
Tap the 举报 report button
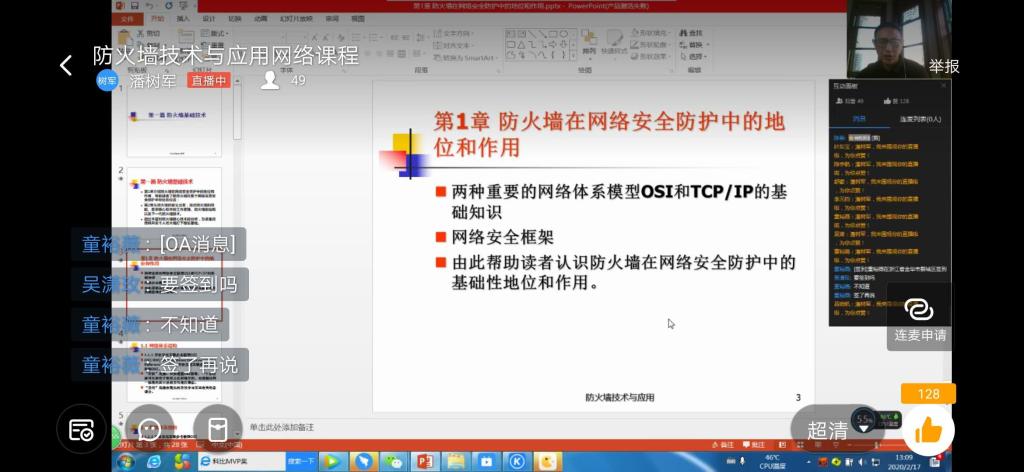coord(943,66)
